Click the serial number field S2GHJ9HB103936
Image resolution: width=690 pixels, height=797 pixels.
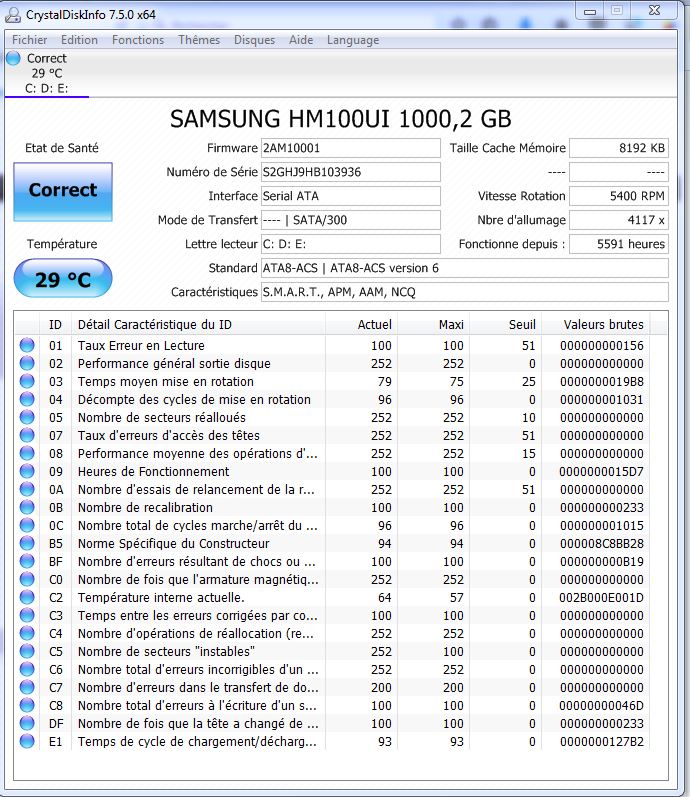(350, 172)
